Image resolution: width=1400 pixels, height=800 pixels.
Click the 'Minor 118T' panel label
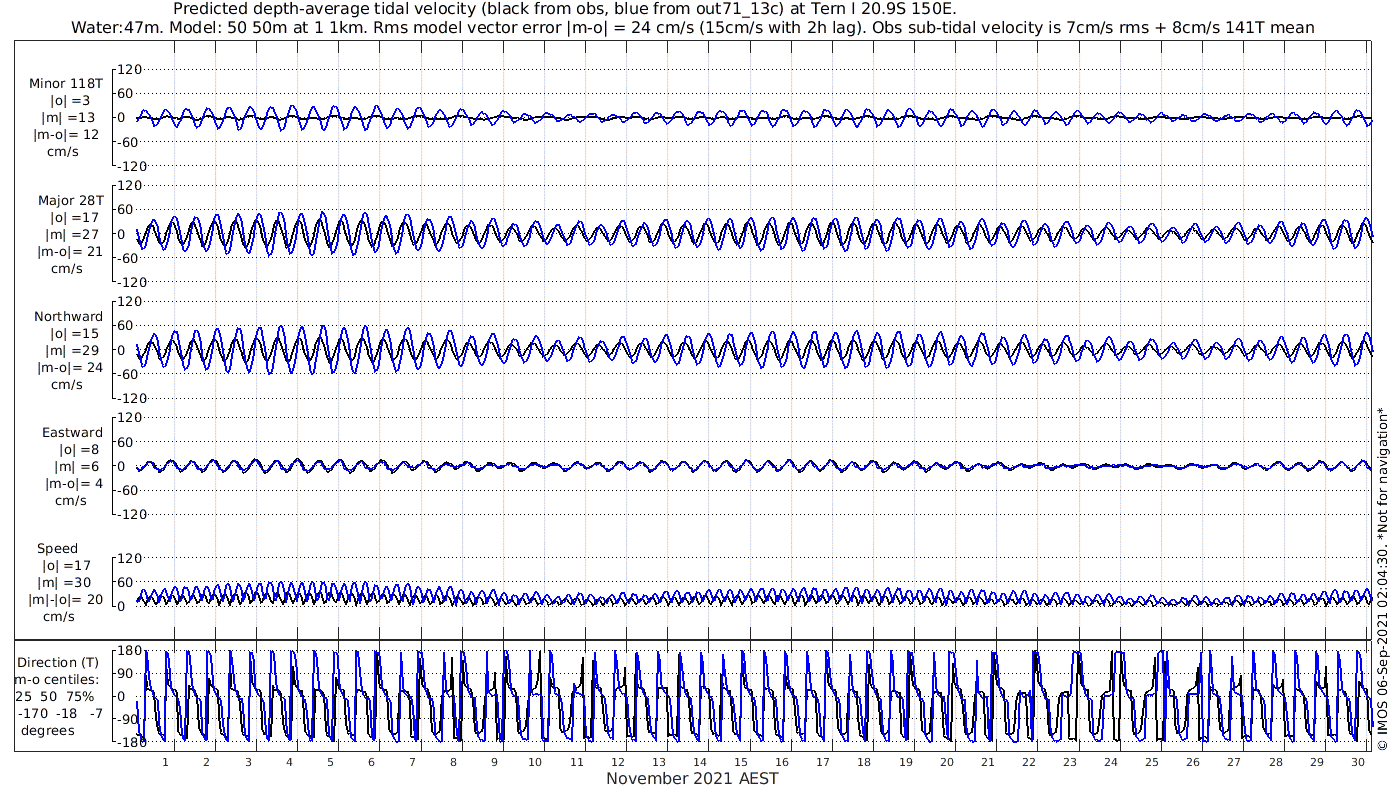tap(66, 84)
